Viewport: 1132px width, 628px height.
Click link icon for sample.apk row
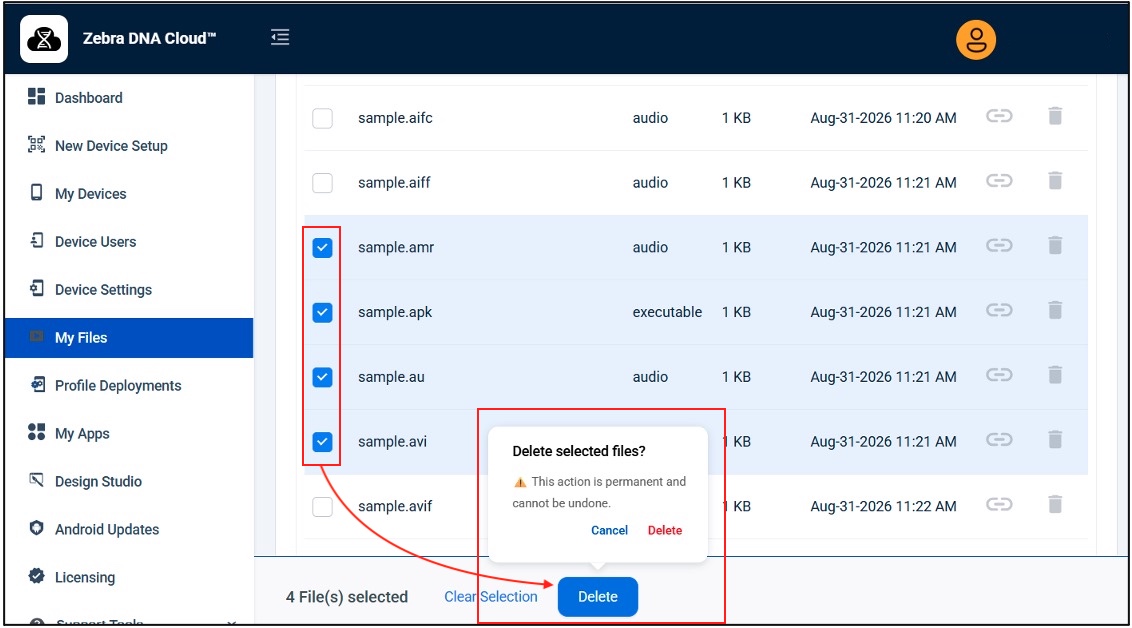tap(999, 310)
